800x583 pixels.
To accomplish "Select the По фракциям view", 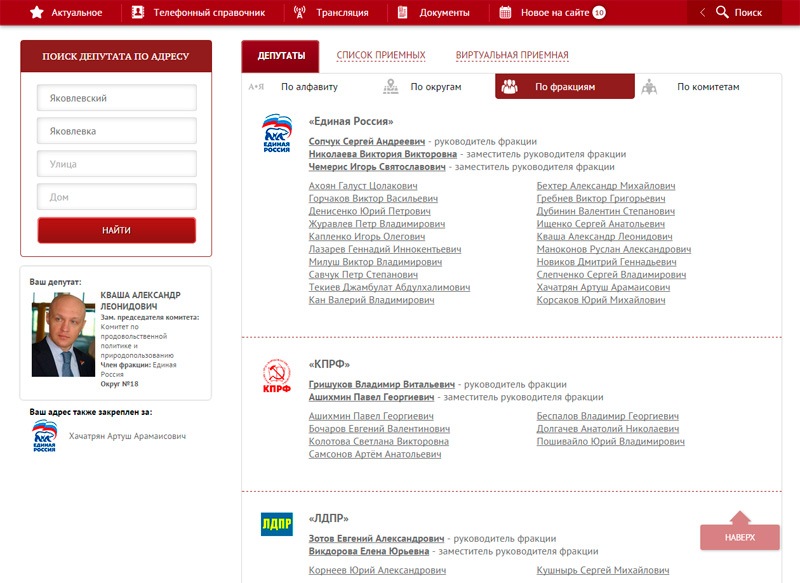I will [565, 86].
